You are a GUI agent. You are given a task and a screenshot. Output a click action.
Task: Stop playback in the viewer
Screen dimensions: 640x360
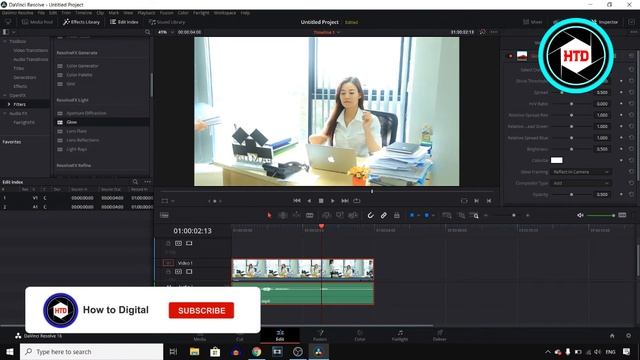321,200
